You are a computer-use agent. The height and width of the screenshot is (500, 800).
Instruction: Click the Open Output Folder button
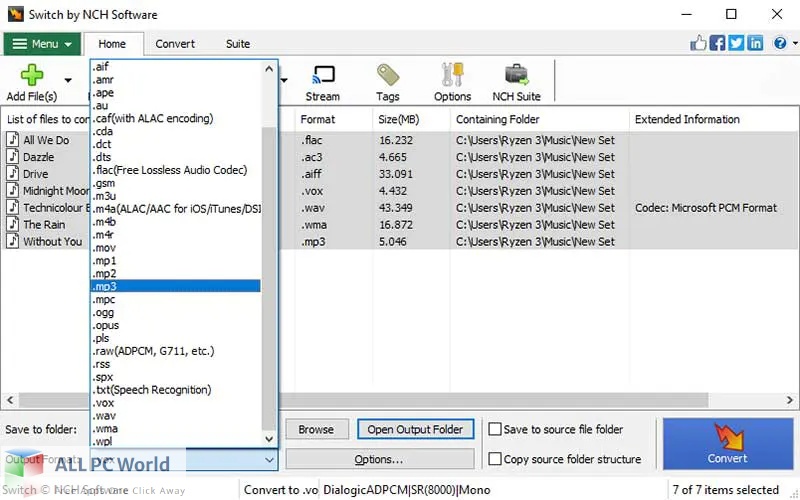[x=415, y=430]
